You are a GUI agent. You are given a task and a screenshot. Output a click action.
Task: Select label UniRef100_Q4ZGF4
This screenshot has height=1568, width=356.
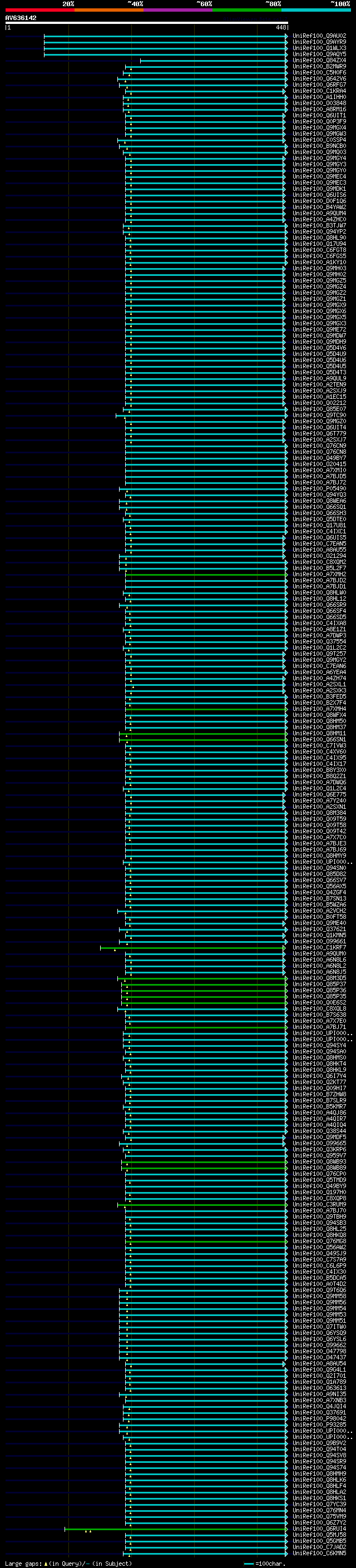pos(319,892)
